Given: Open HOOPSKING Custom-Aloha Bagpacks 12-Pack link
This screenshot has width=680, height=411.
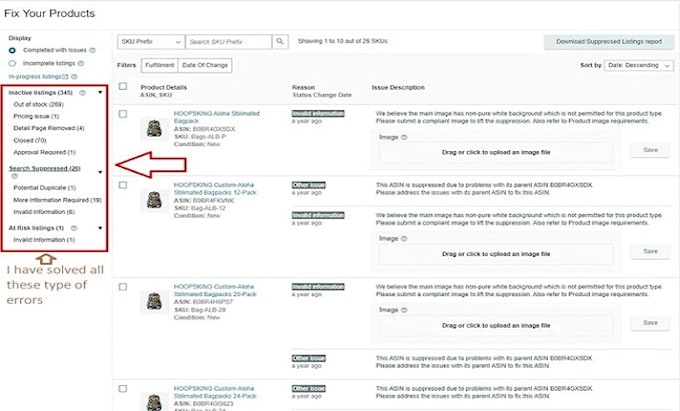Looking at the screenshot, I should coord(215,189).
